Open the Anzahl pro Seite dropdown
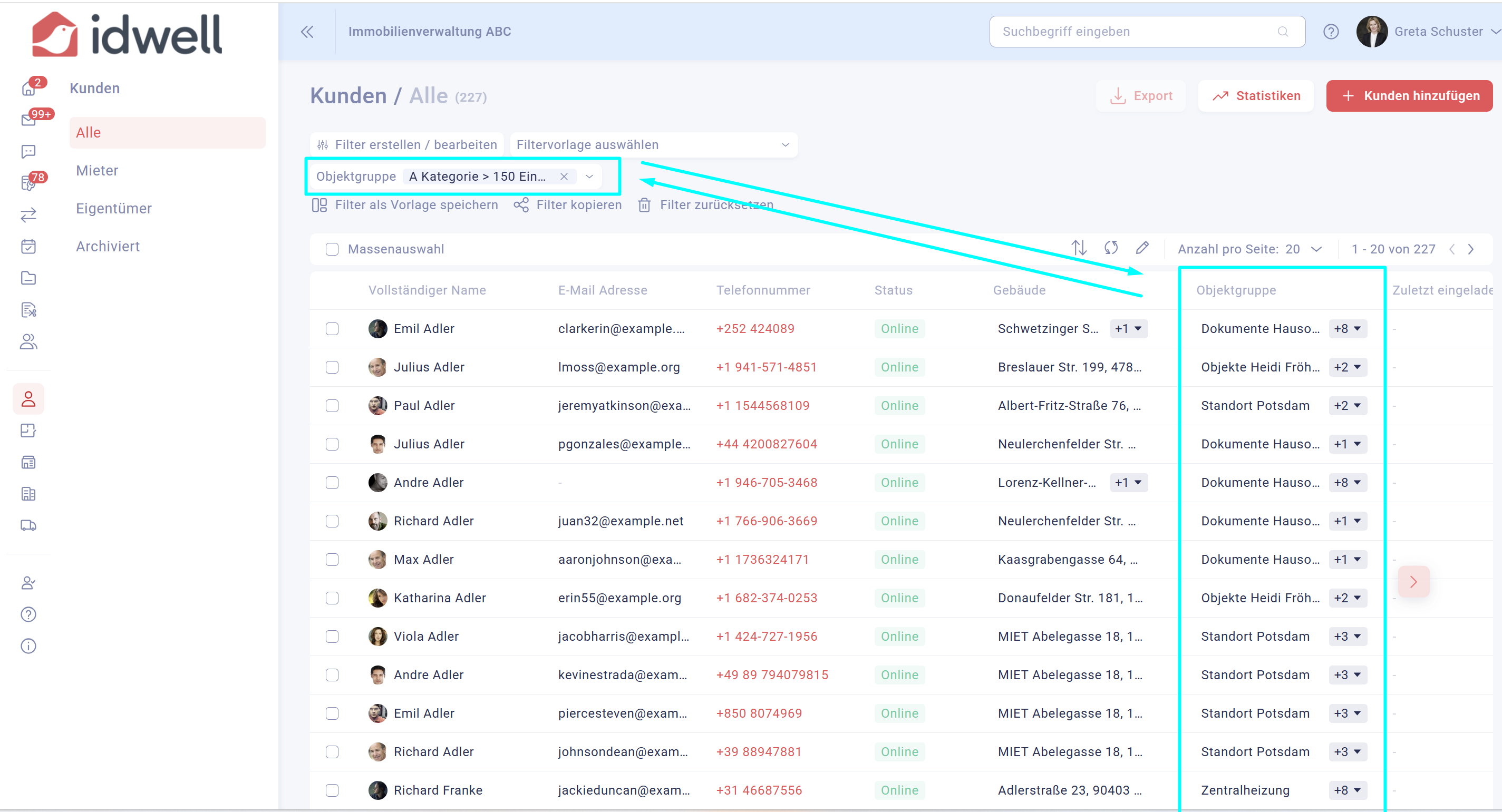Image resolution: width=1502 pixels, height=812 pixels. click(1304, 249)
